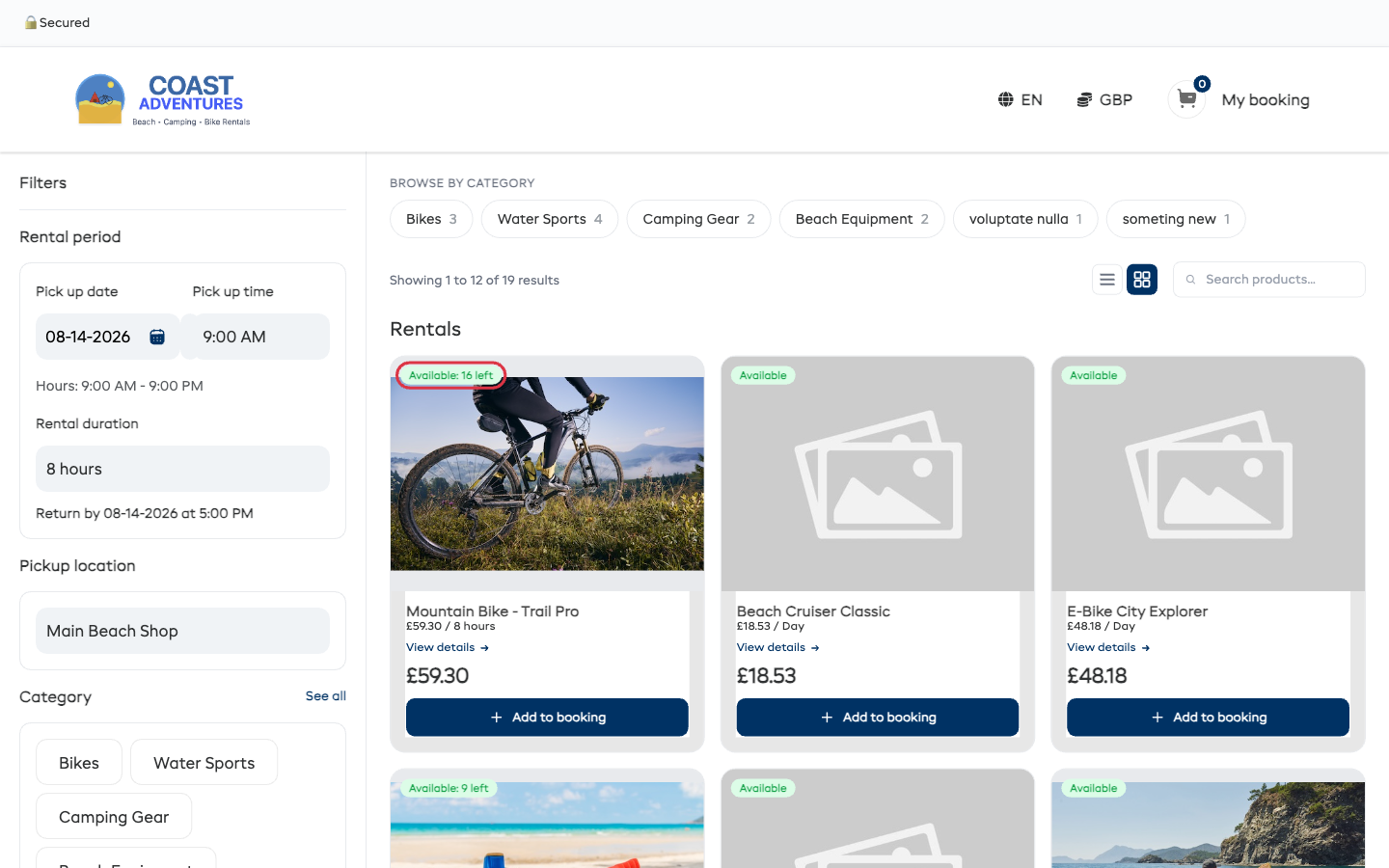This screenshot has width=1389, height=868.
Task: Select the voluptate nulla category chip
Action: (1025, 219)
